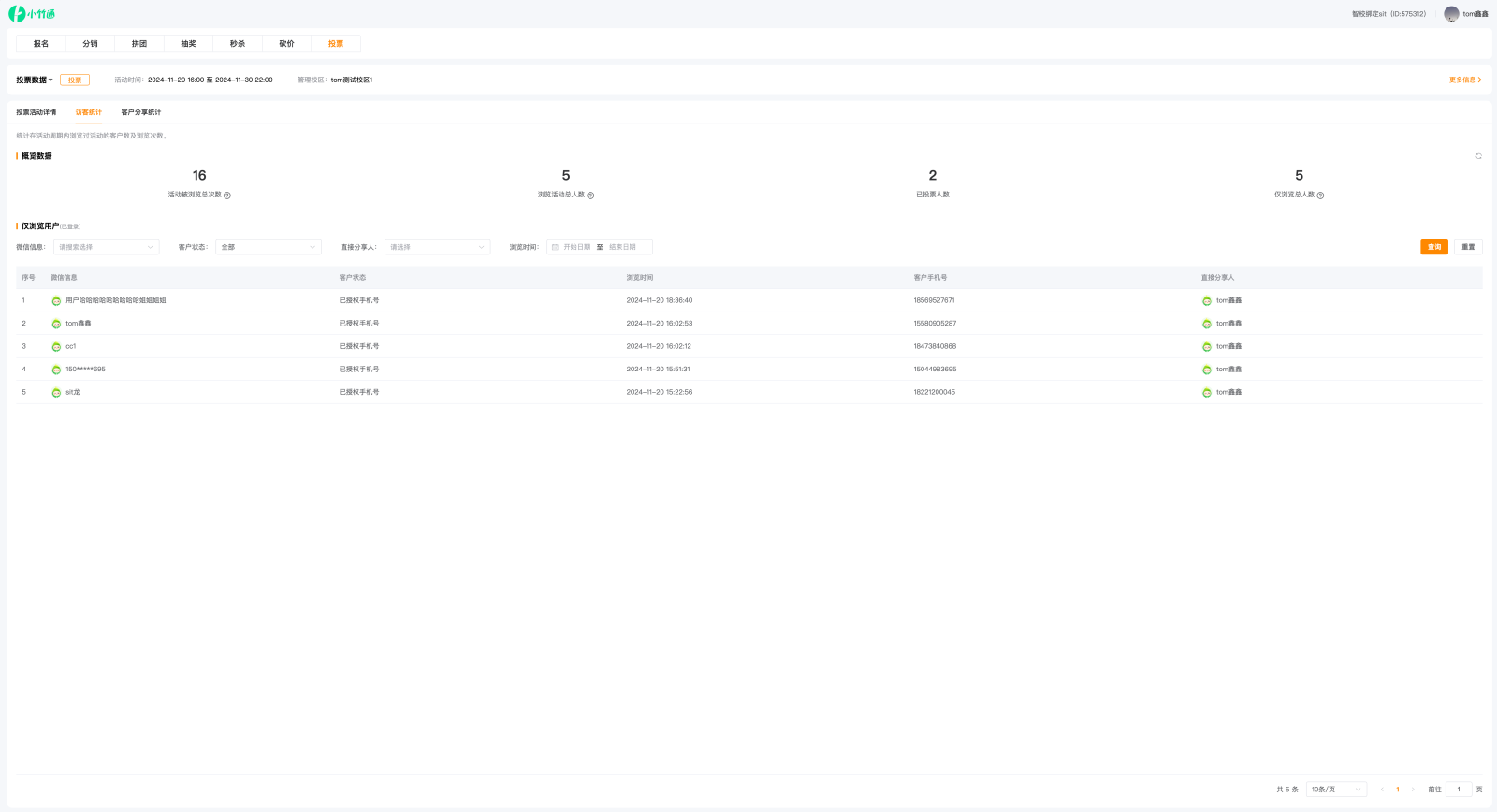Select page 1 in pagination

pyautogui.click(x=1398, y=790)
